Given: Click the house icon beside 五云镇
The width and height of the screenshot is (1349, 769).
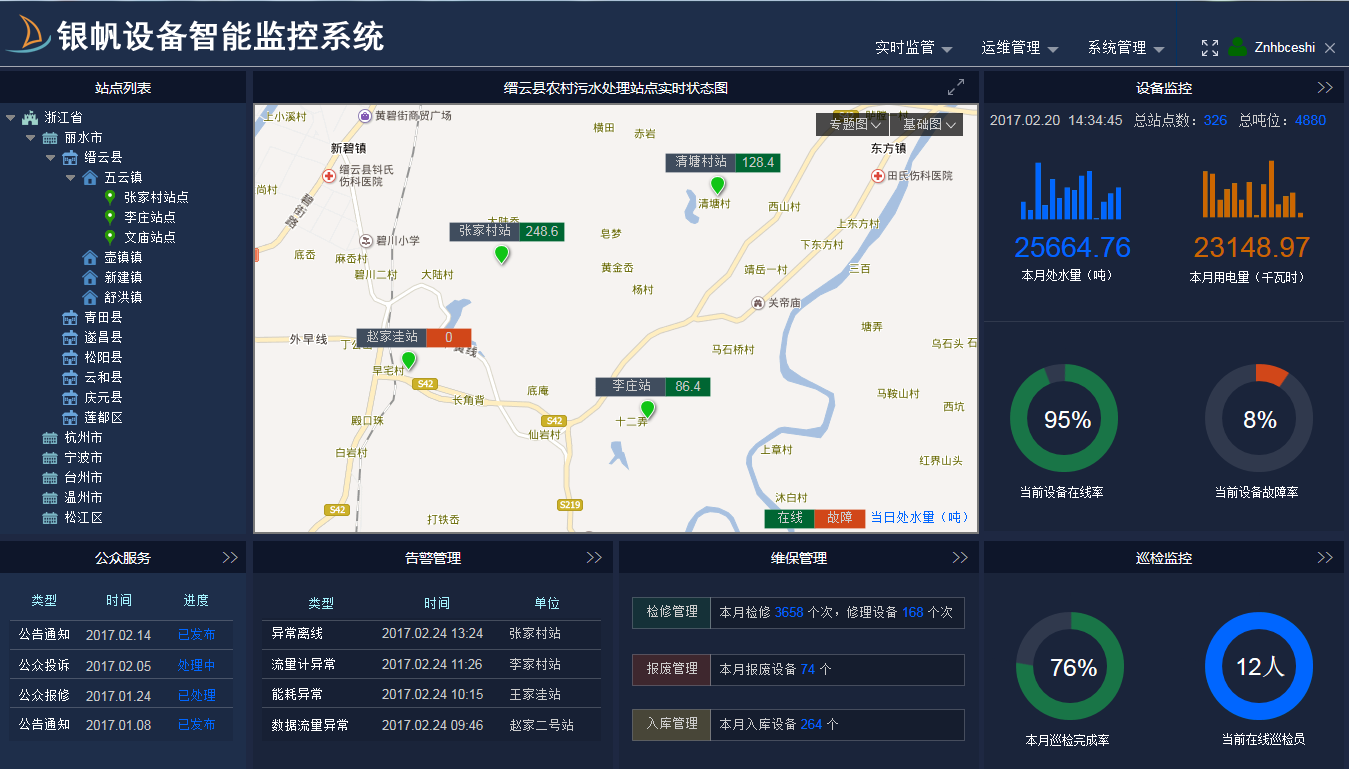Looking at the screenshot, I should [90, 177].
